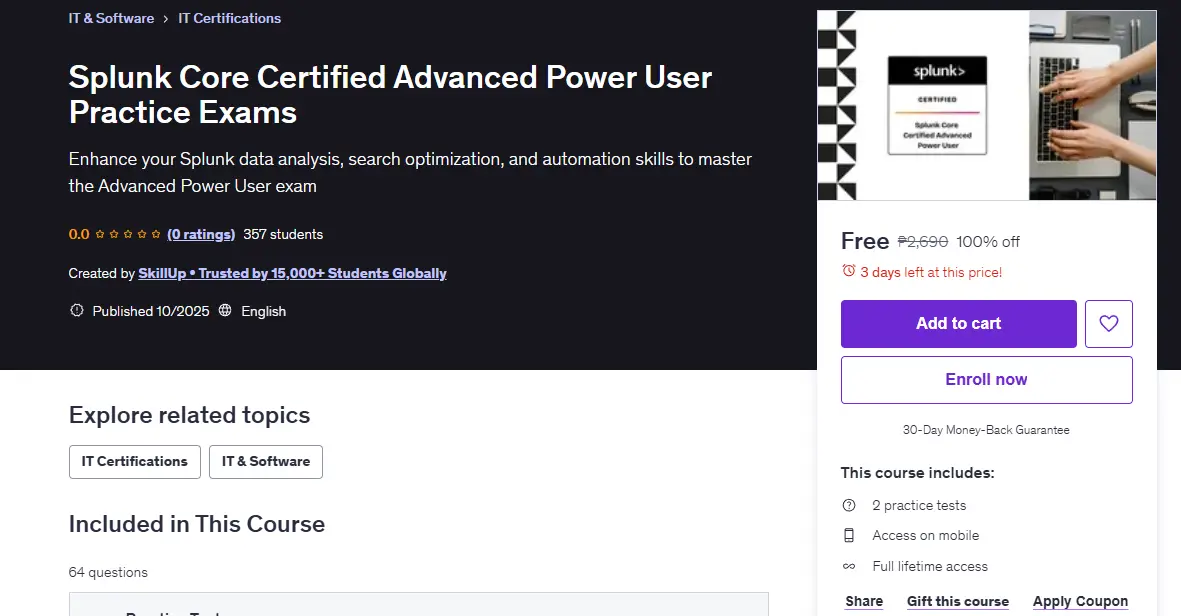This screenshot has height=616, width=1181.
Task: Click the '64 questions' text
Action: [108, 572]
